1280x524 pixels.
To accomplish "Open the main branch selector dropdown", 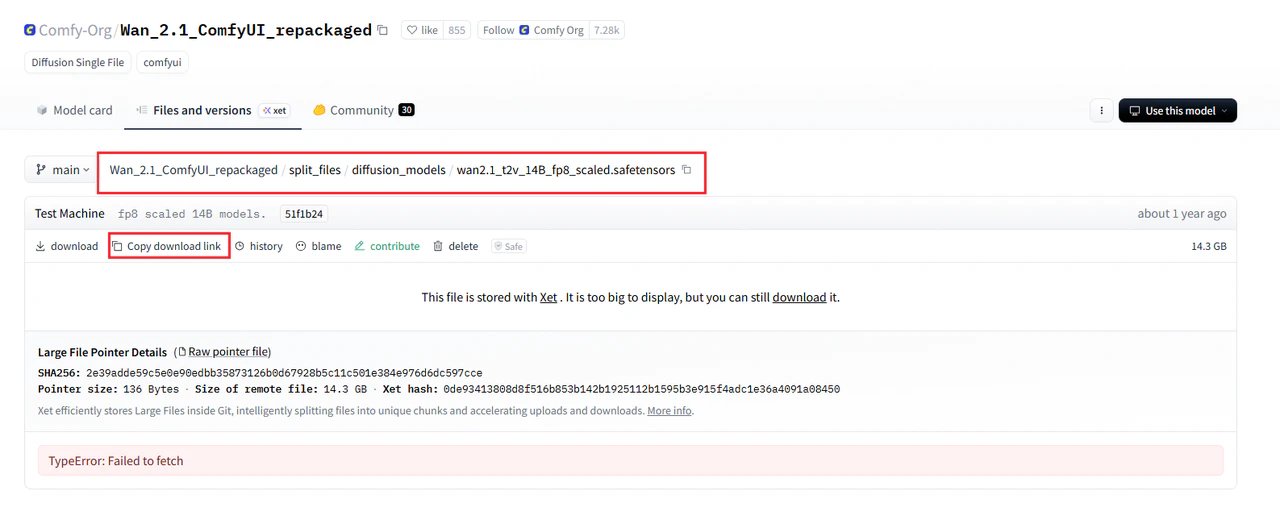I will (x=61, y=170).
